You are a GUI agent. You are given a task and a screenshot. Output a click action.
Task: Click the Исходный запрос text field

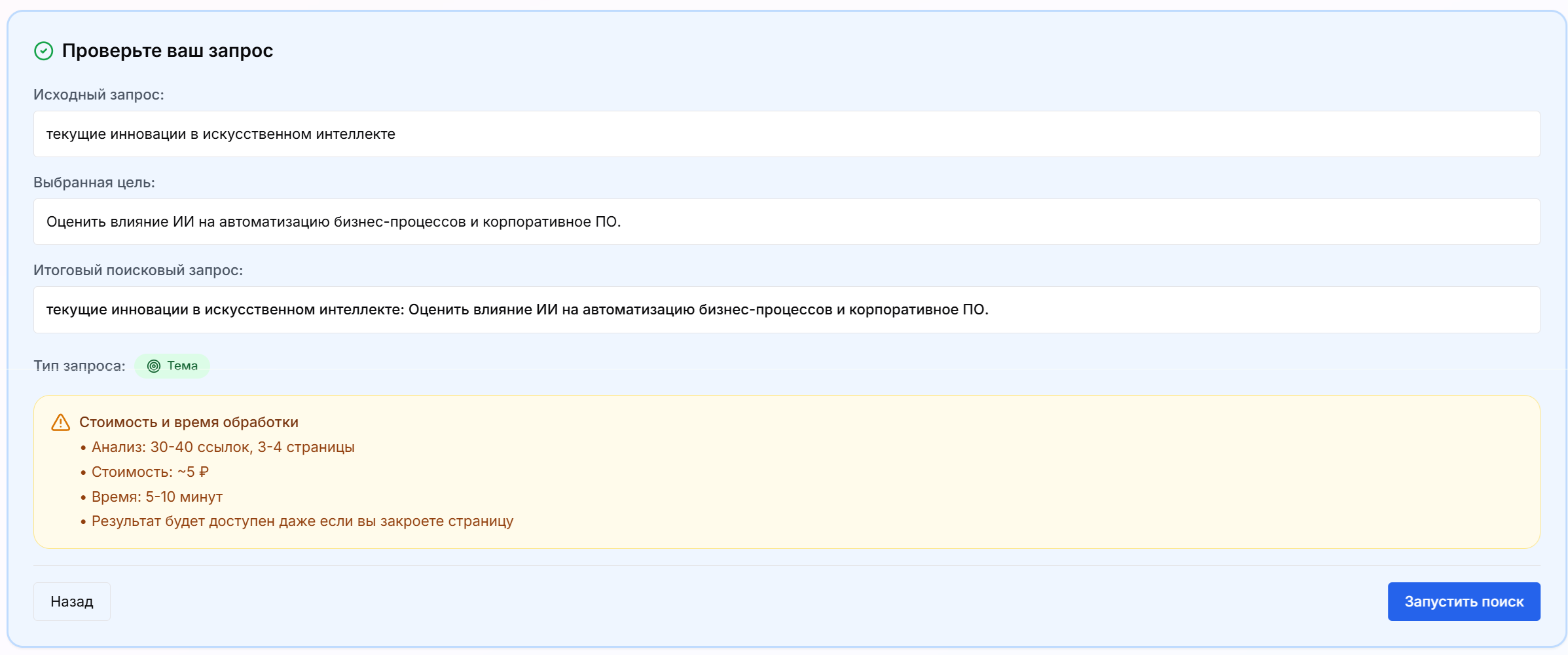[x=786, y=134]
